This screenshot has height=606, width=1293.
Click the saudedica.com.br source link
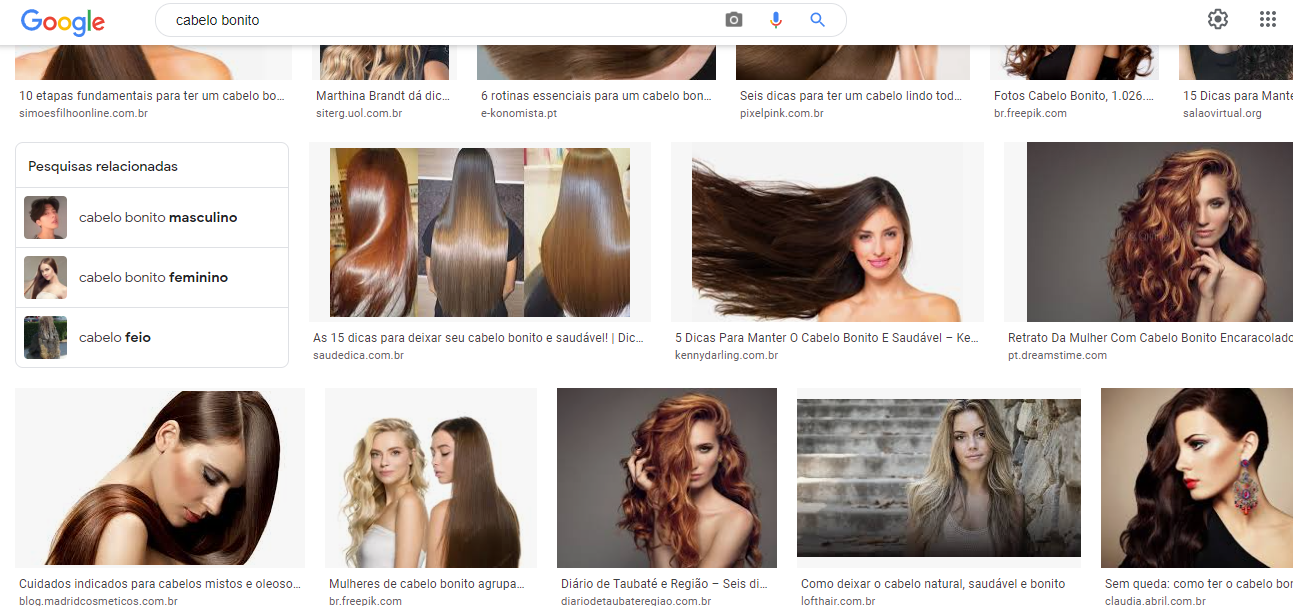coord(358,355)
